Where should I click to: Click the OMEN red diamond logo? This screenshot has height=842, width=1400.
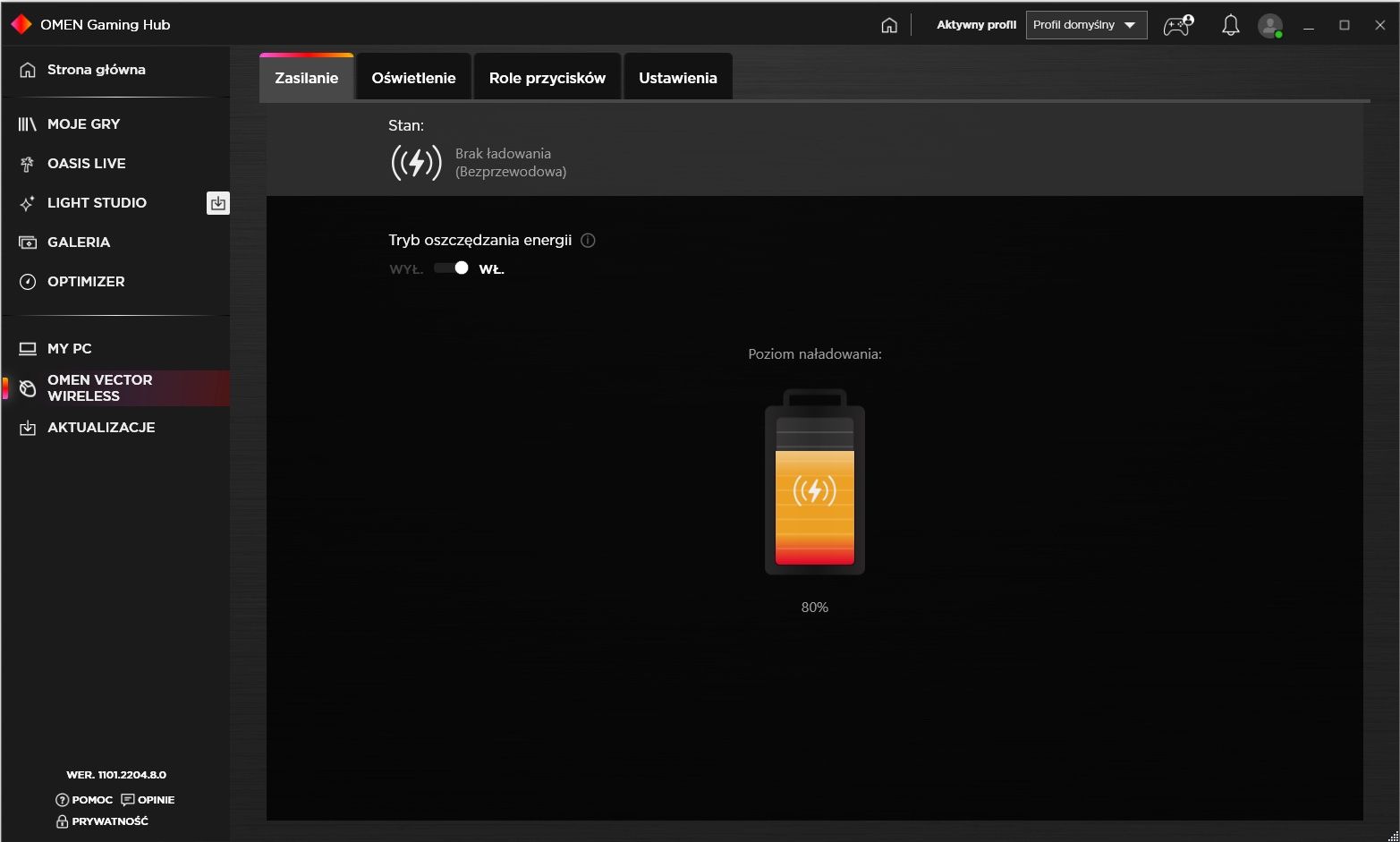21,25
